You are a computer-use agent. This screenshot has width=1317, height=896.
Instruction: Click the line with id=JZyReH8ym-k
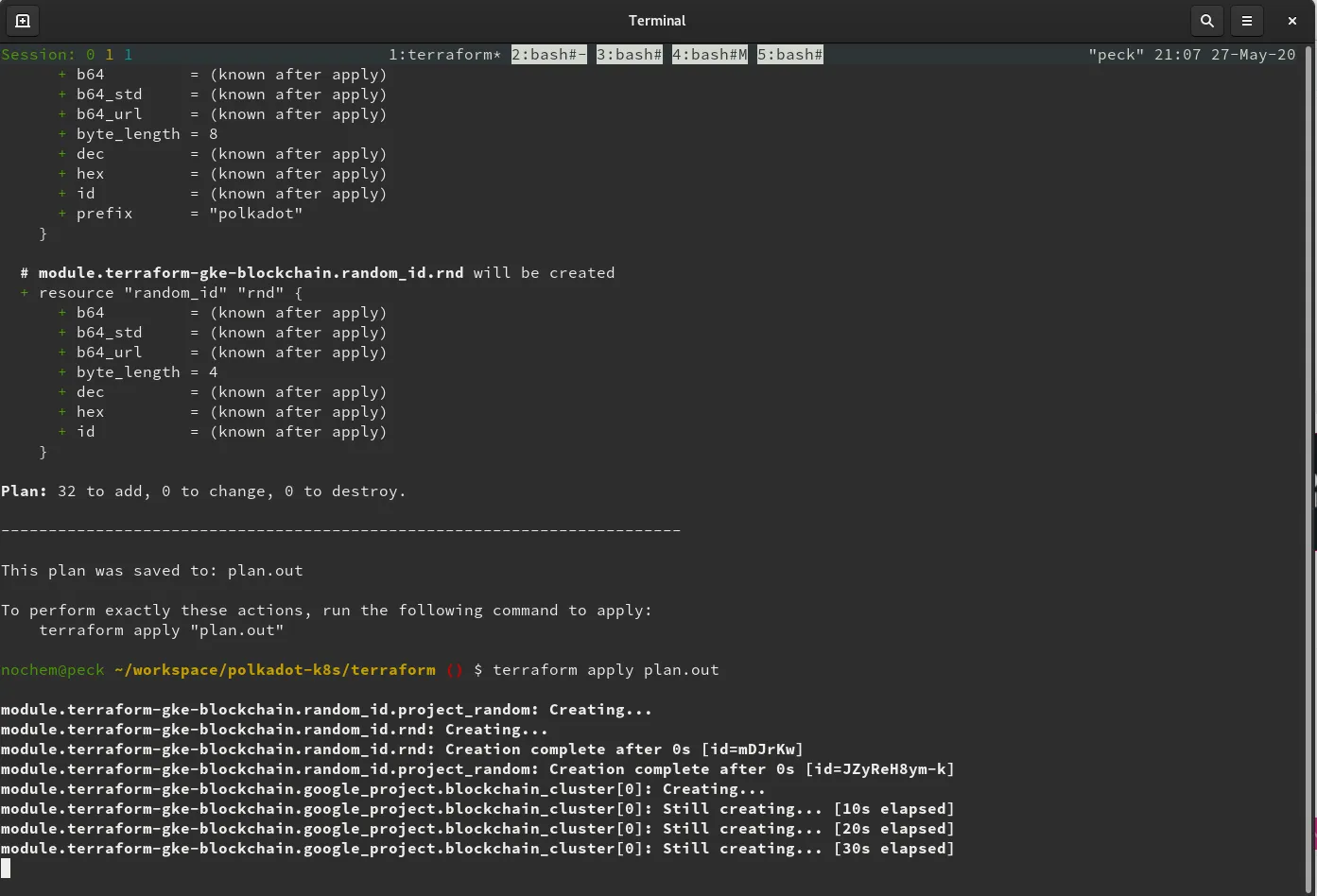(x=478, y=769)
